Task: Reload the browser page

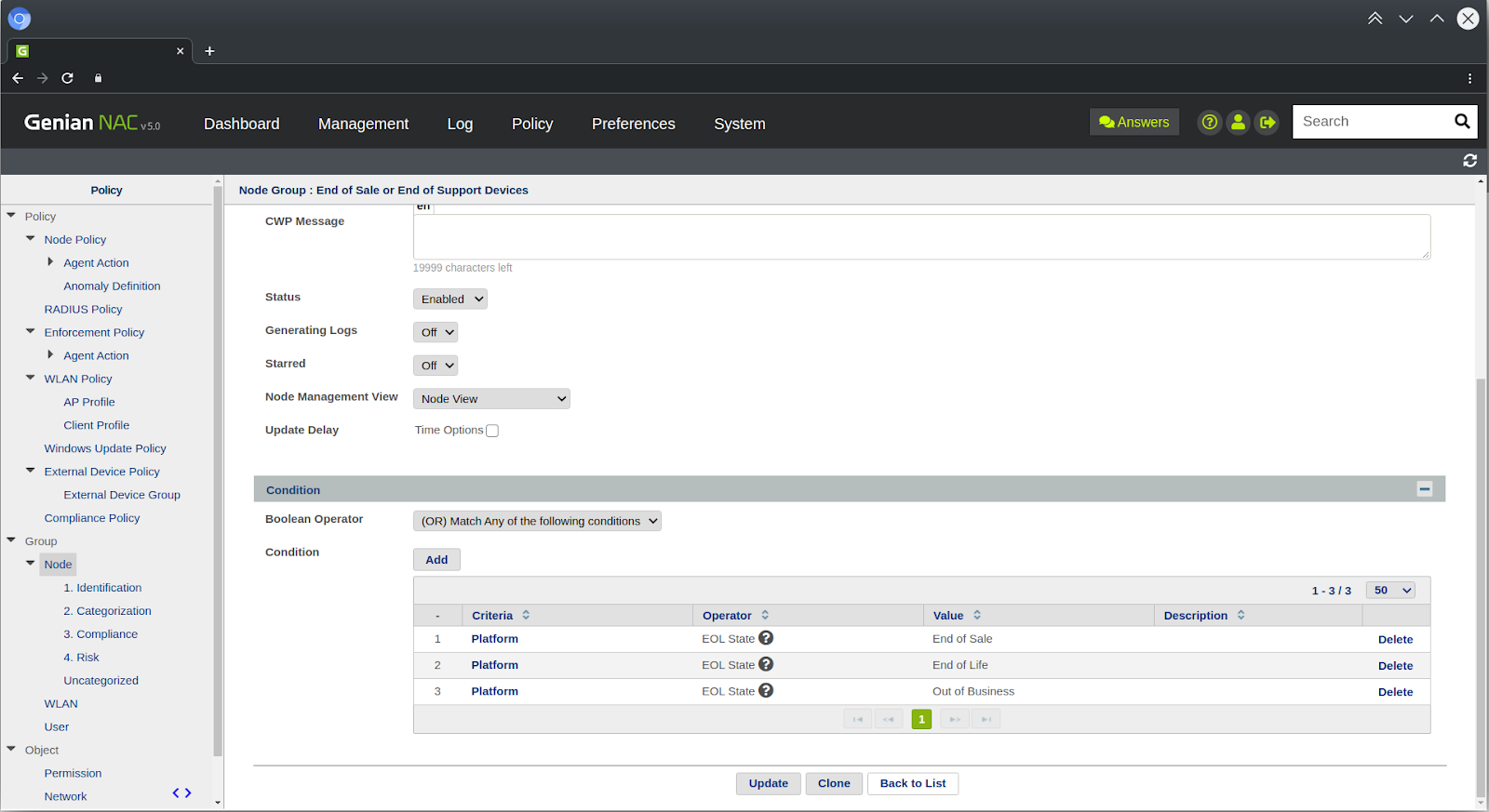Action: click(67, 78)
